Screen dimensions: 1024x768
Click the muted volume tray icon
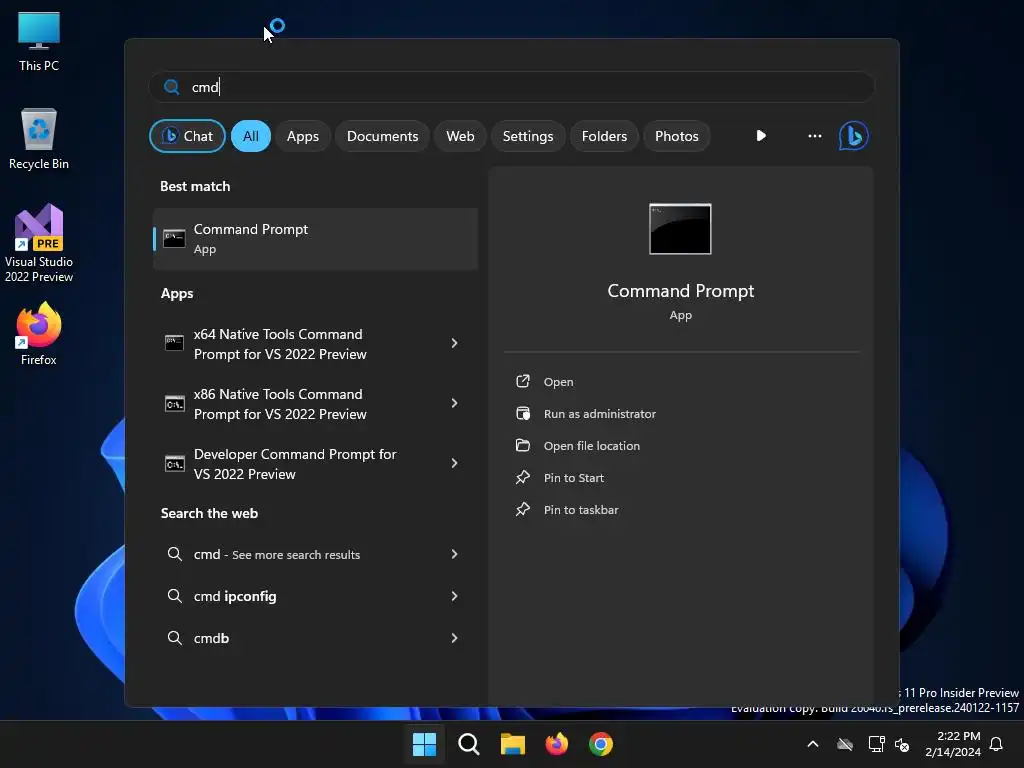[x=902, y=744]
